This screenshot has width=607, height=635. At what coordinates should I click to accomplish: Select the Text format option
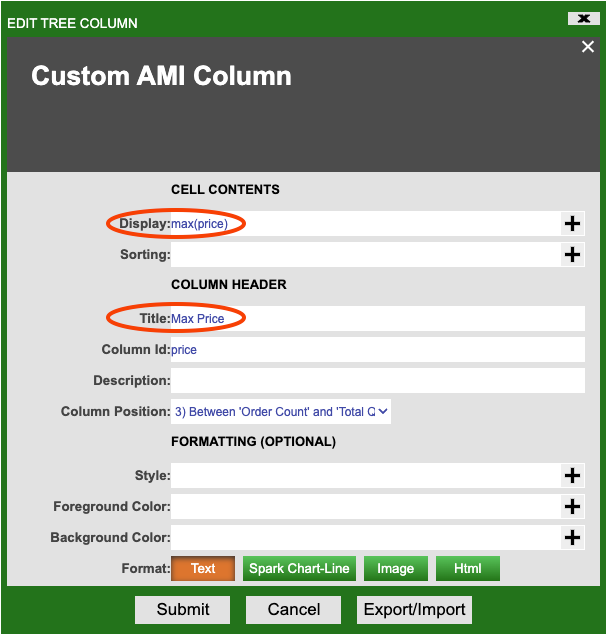click(203, 569)
